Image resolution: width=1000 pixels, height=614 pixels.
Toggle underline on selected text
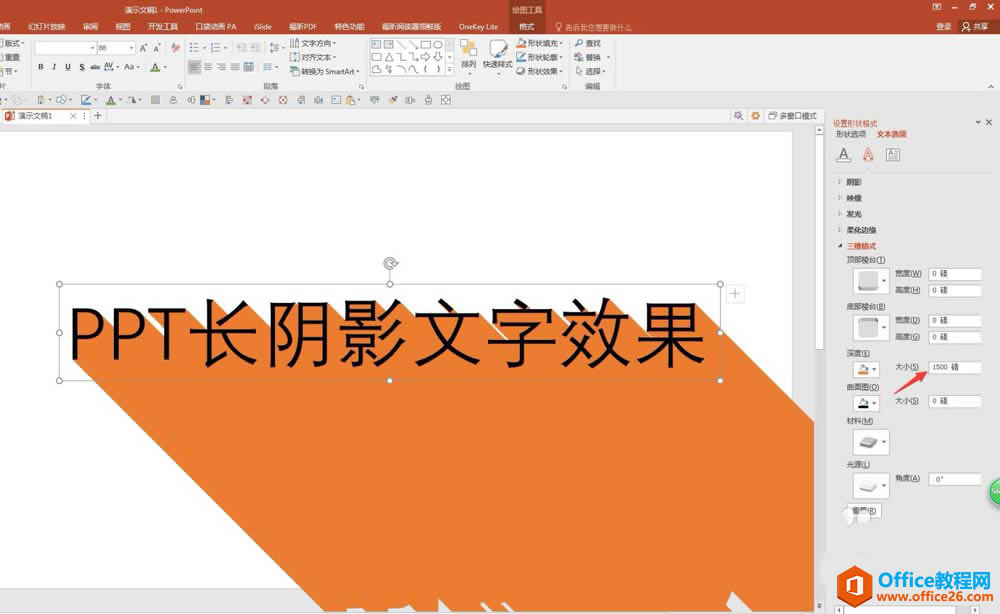pyautogui.click(x=68, y=67)
